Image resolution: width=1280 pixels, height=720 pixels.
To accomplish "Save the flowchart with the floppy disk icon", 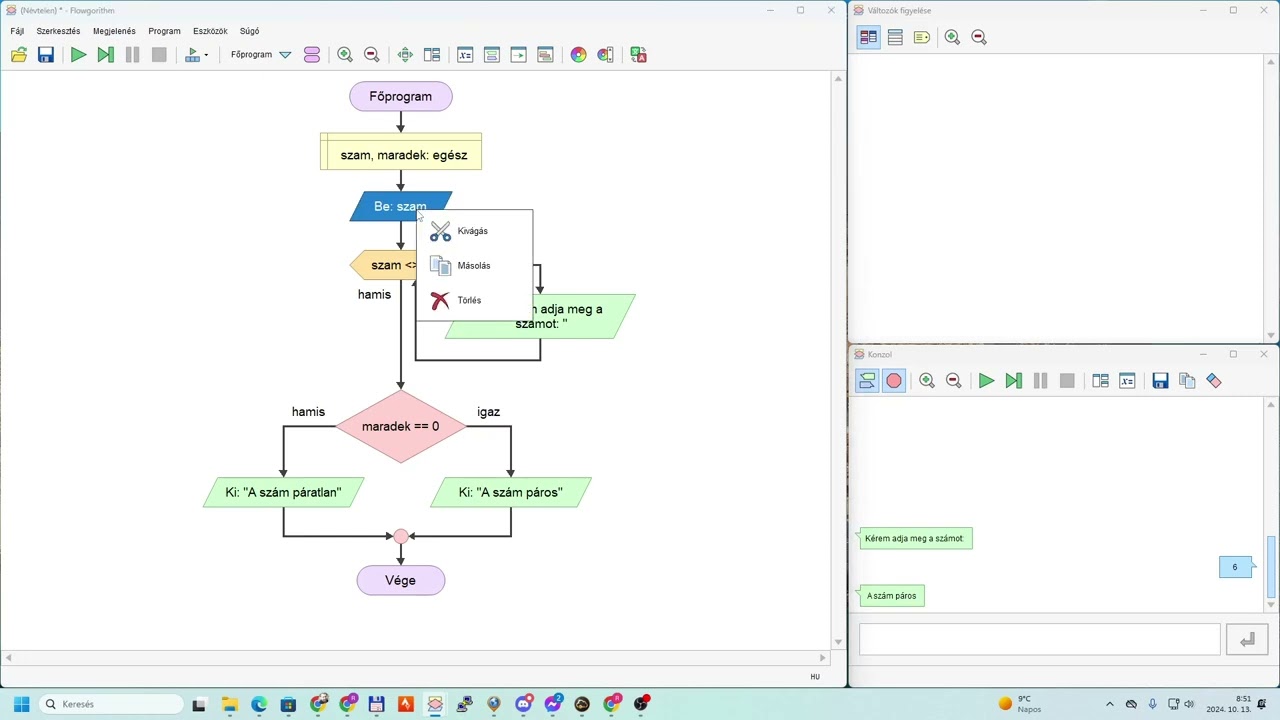I will [46, 55].
